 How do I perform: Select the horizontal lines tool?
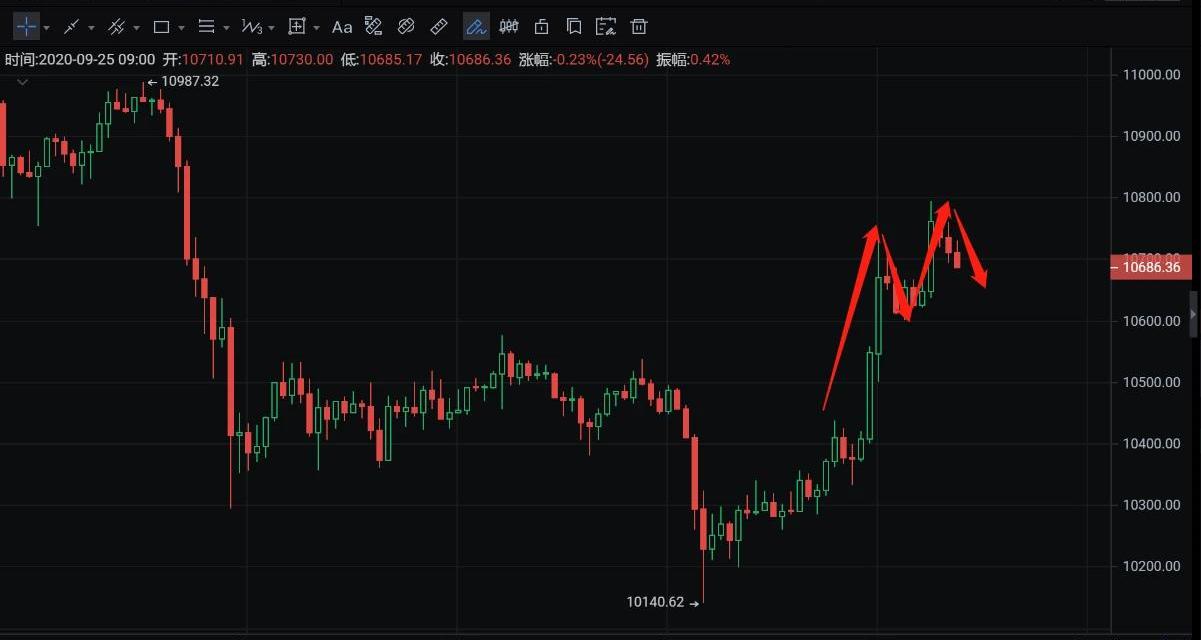click(206, 26)
